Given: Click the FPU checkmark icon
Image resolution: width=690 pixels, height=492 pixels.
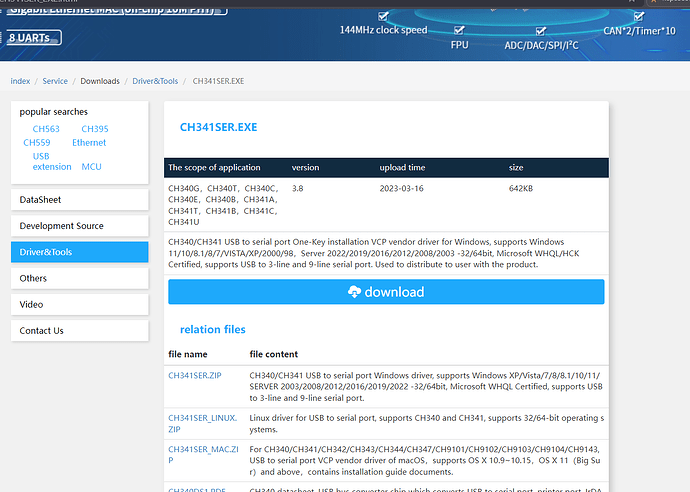Looking at the screenshot, I should [x=459, y=30].
